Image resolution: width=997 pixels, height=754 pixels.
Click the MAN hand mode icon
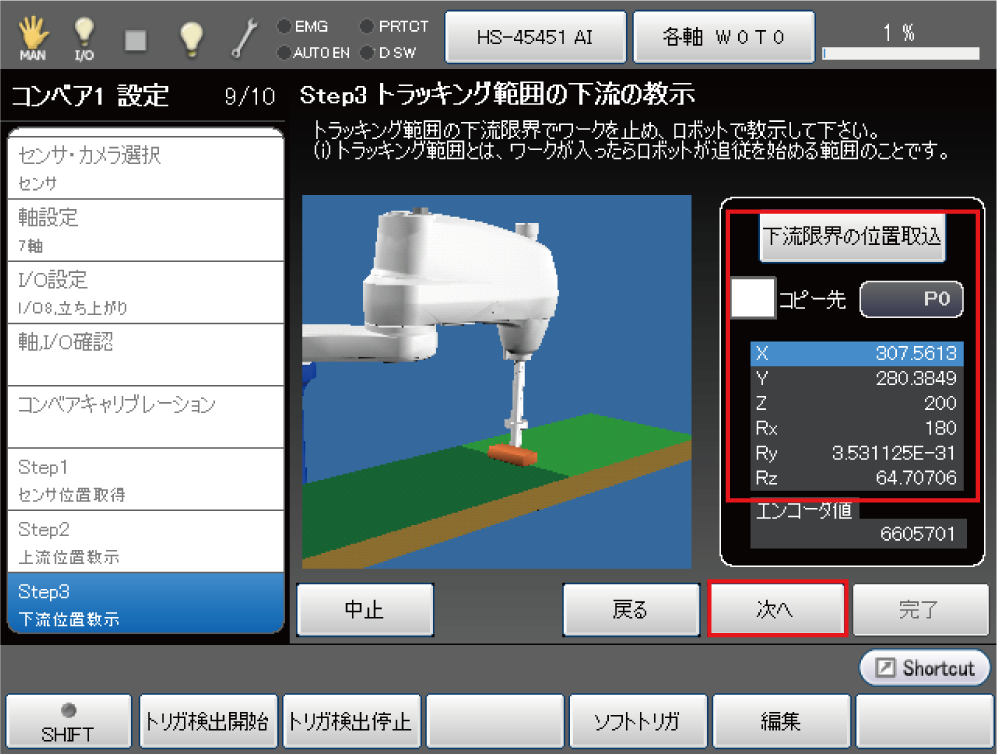pos(32,37)
